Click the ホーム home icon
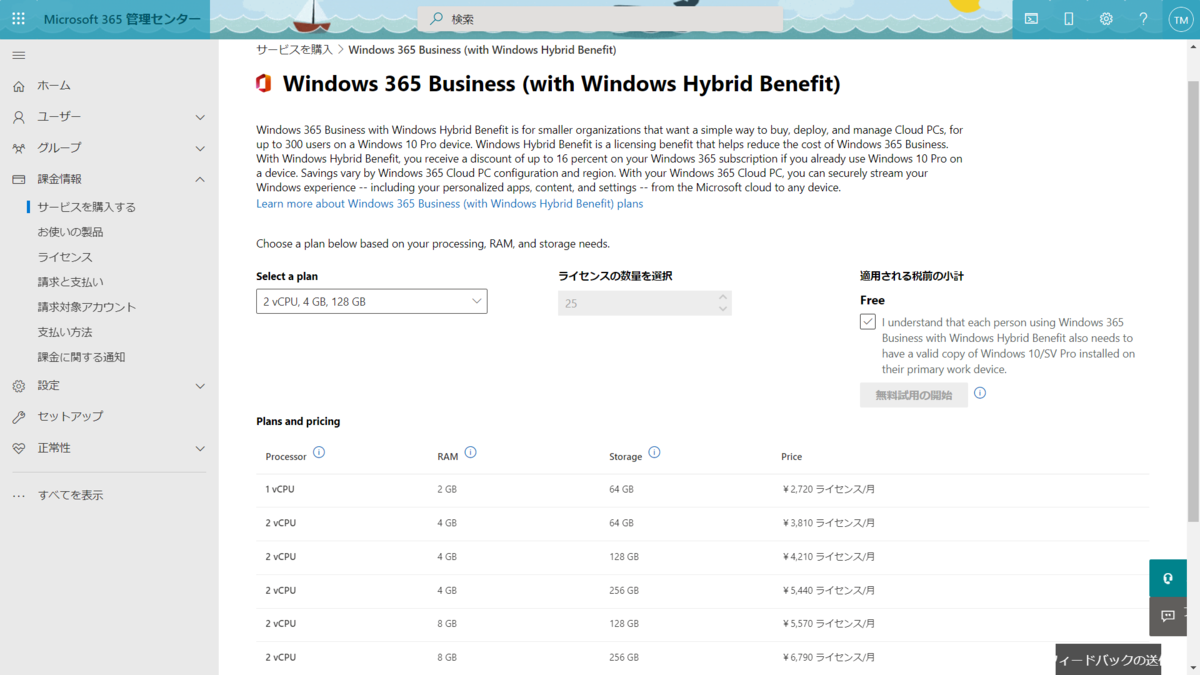Image resolution: width=1200 pixels, height=675 pixels. [x=19, y=86]
